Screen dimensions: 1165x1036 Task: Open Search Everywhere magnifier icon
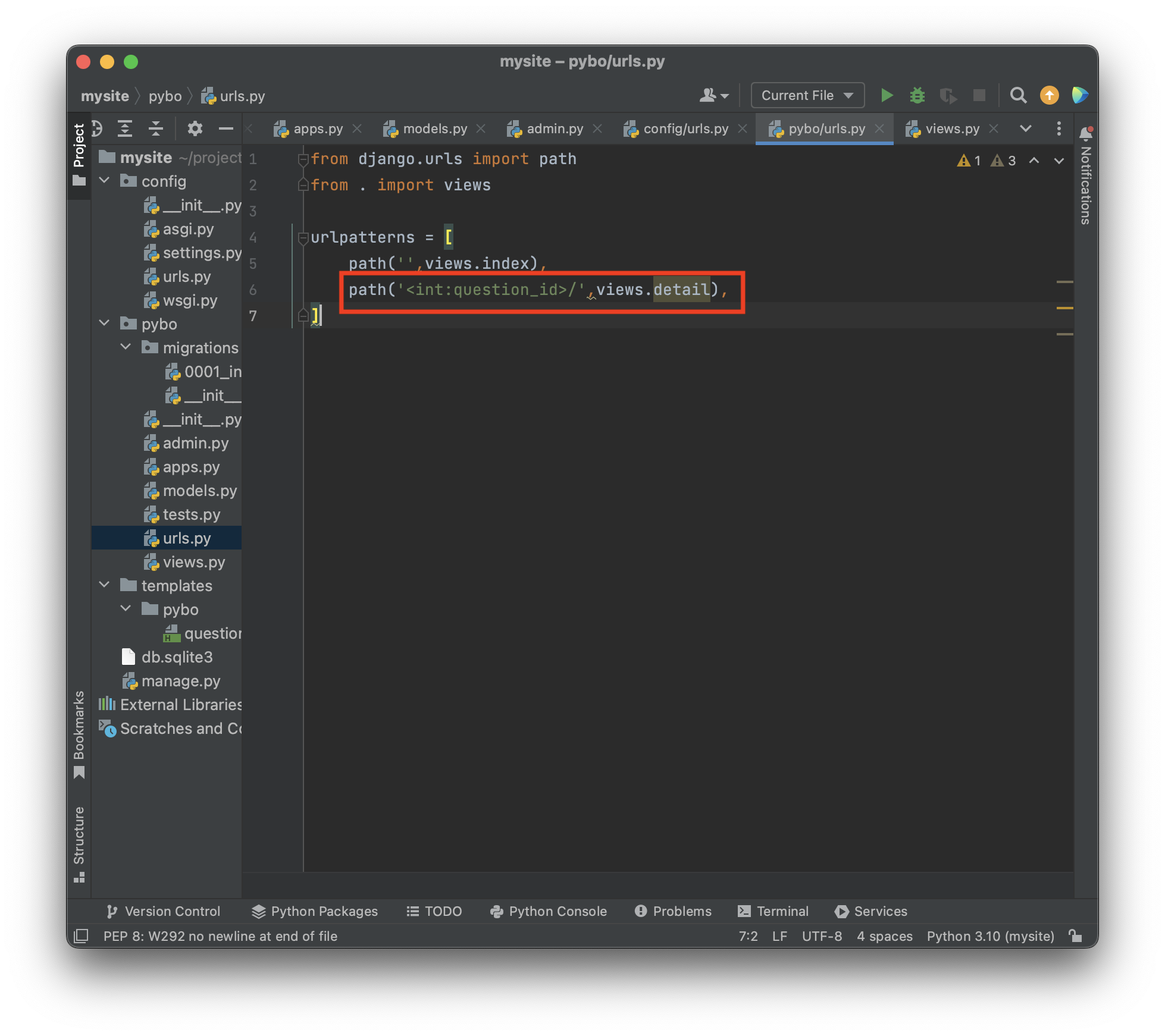coord(1018,95)
